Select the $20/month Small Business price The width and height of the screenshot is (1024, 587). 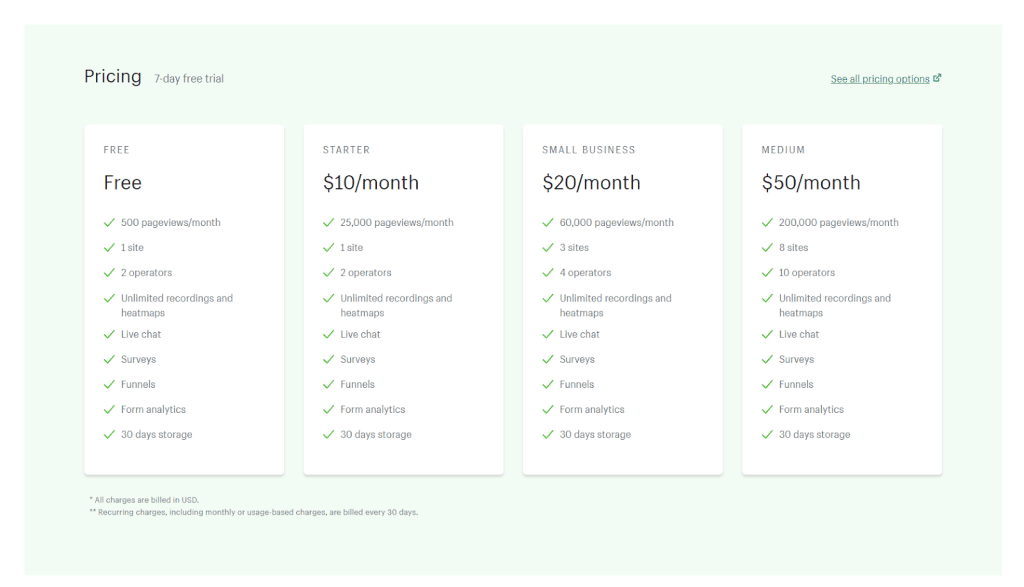[591, 183]
